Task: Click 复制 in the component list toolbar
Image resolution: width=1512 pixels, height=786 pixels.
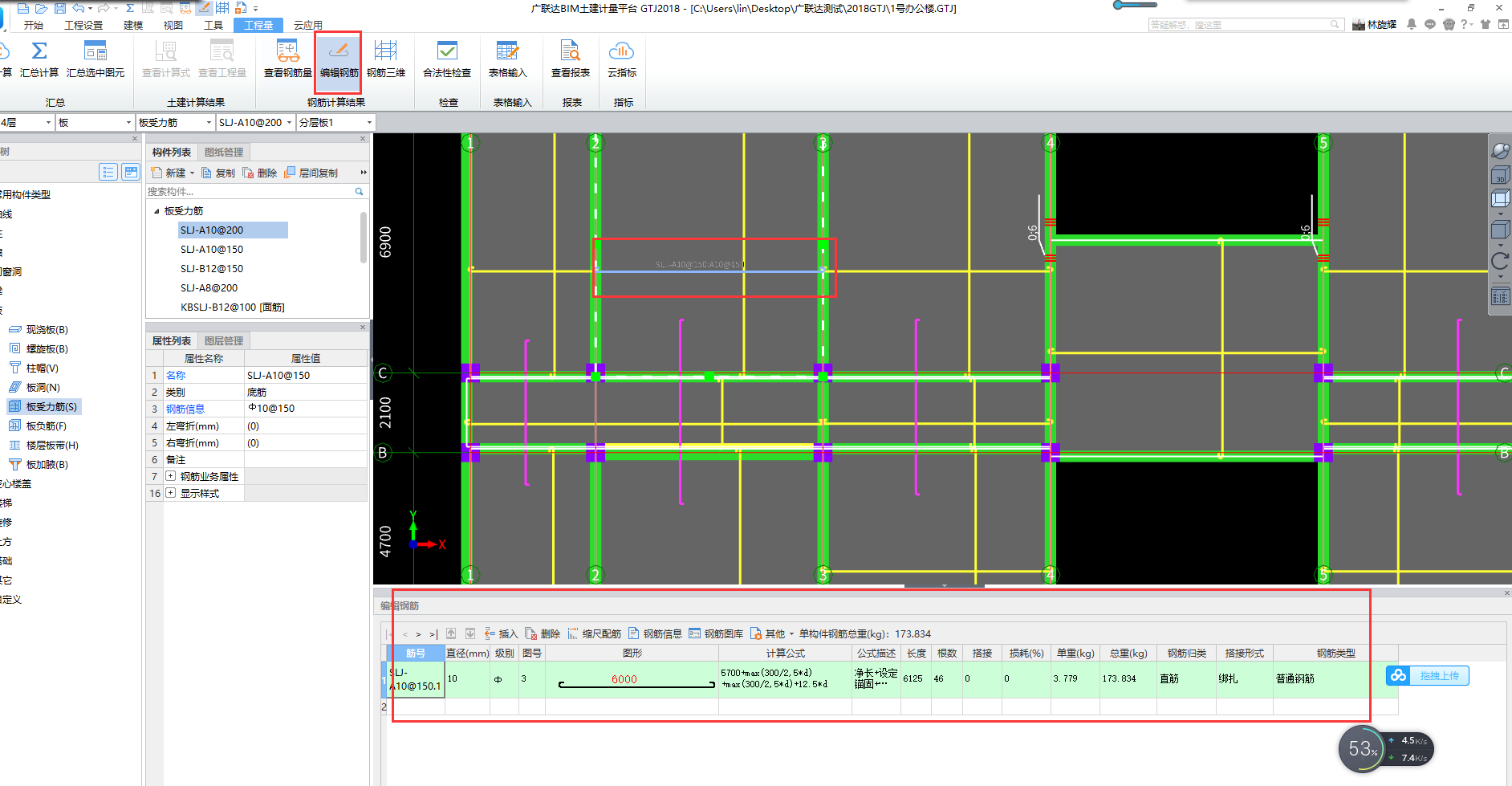Action: [x=218, y=173]
